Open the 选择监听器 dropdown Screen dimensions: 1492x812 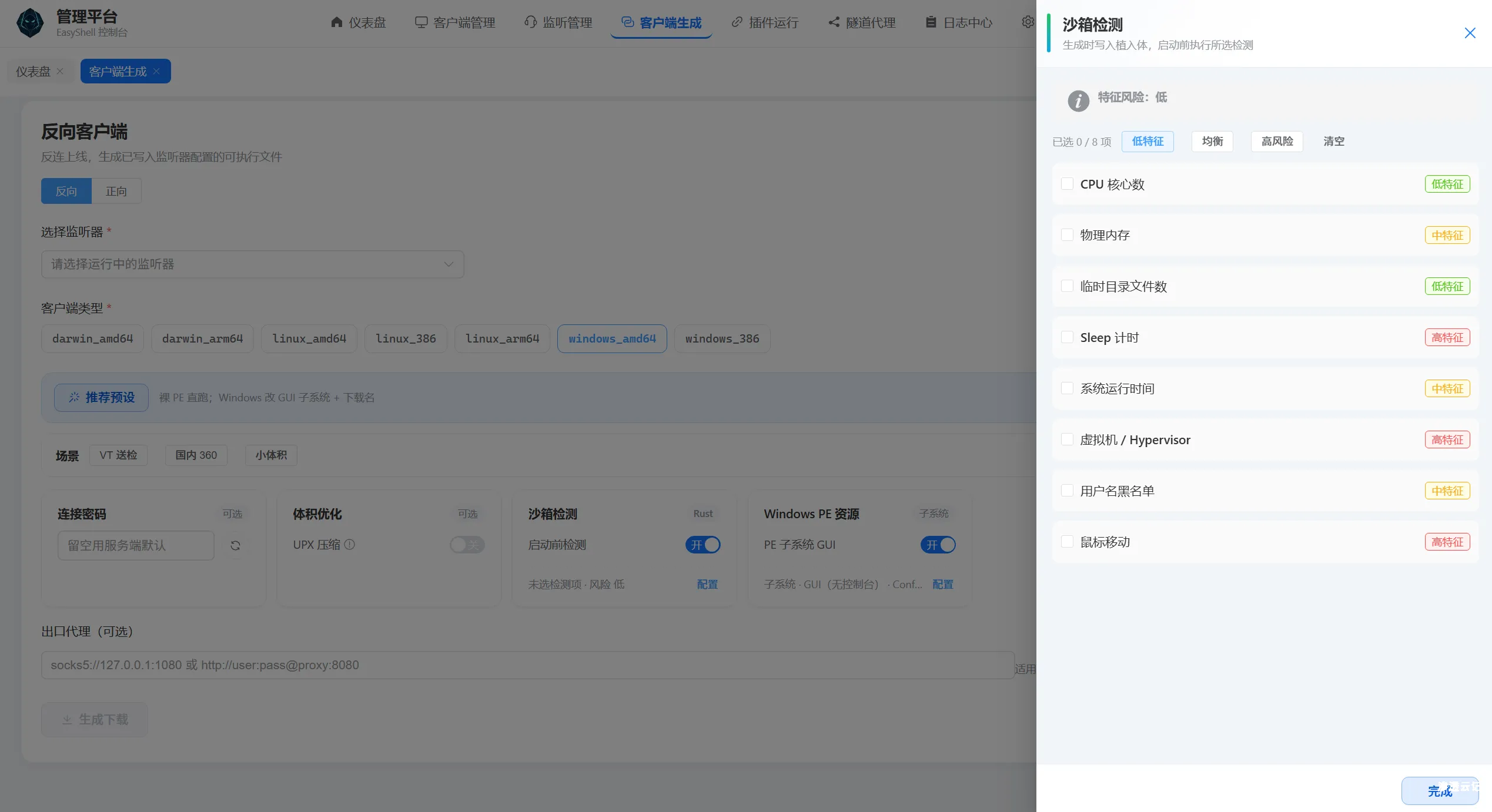tap(252, 264)
